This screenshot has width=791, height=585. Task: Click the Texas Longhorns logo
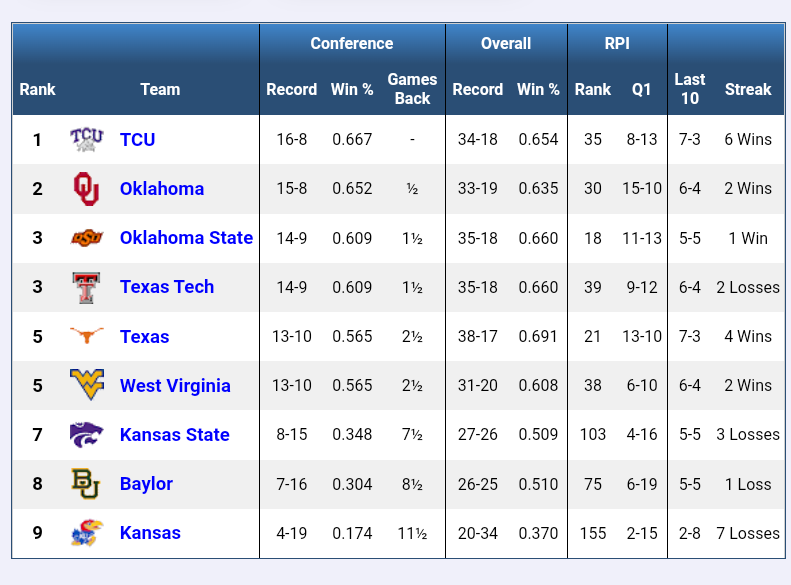coord(87,336)
